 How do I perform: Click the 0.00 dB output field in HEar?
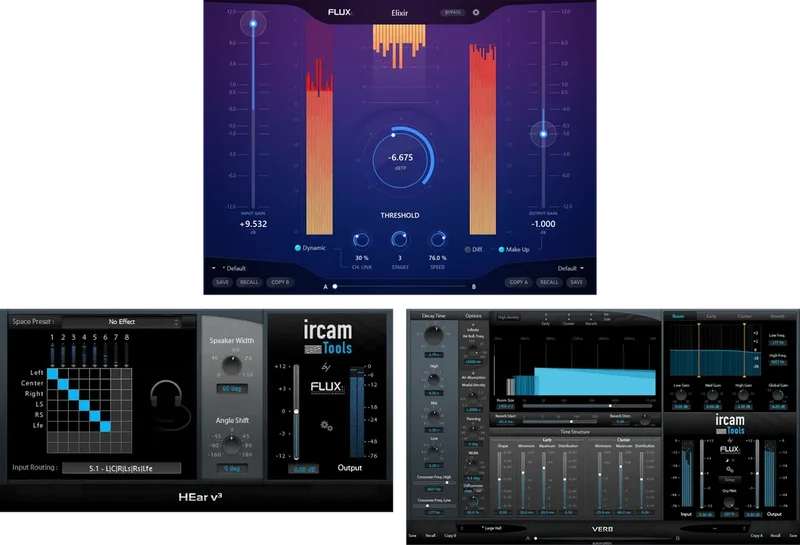[304, 469]
